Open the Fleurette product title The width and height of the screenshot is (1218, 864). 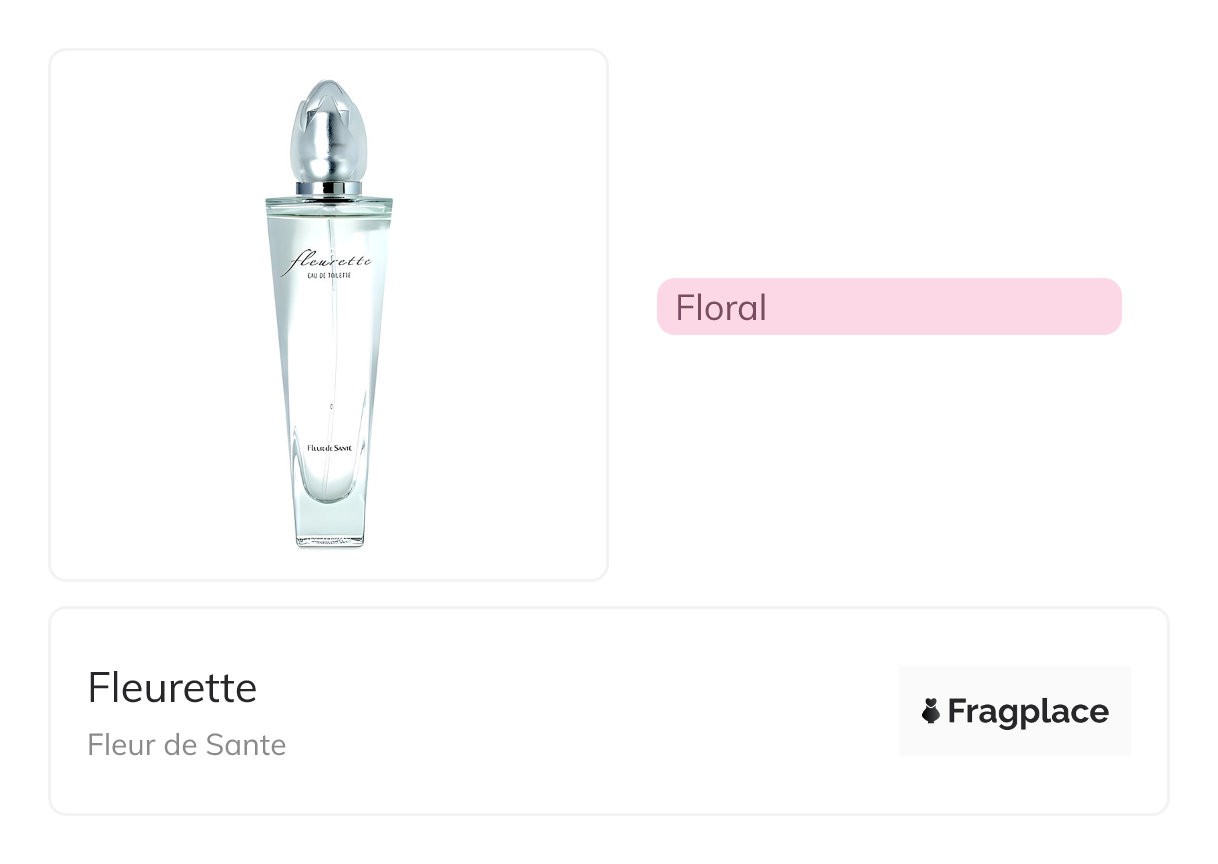172,689
